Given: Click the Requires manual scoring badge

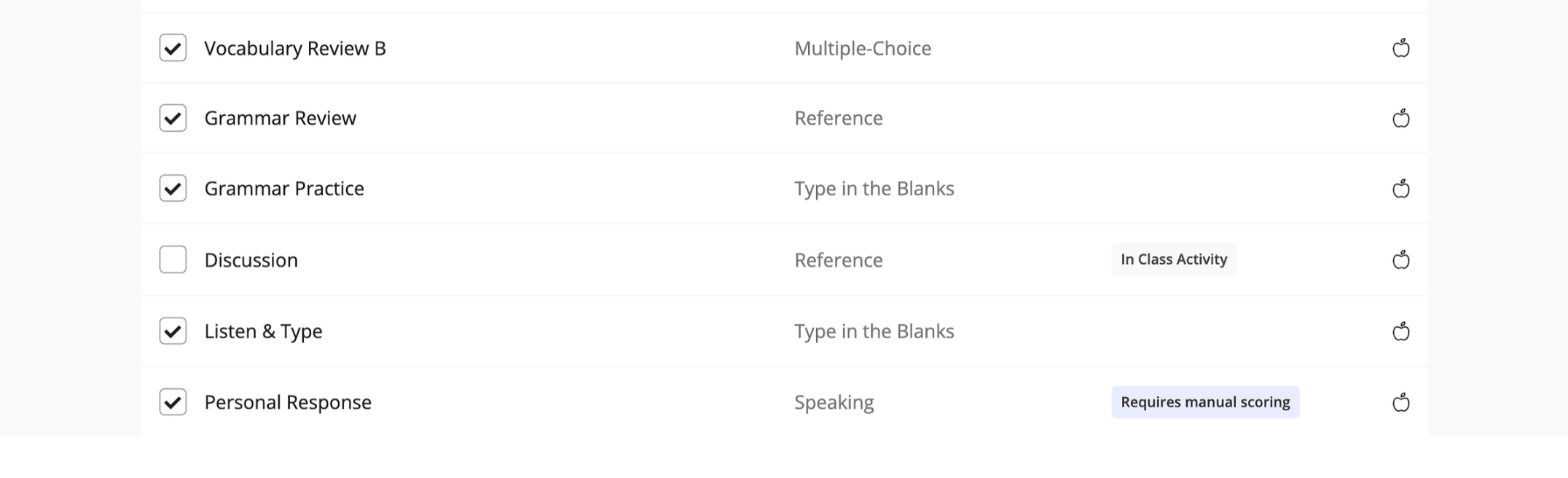Looking at the screenshot, I should pyautogui.click(x=1204, y=402).
